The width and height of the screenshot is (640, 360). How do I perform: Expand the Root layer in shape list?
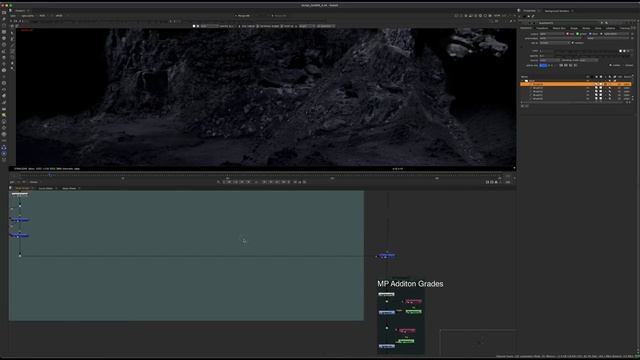pos(523,81)
